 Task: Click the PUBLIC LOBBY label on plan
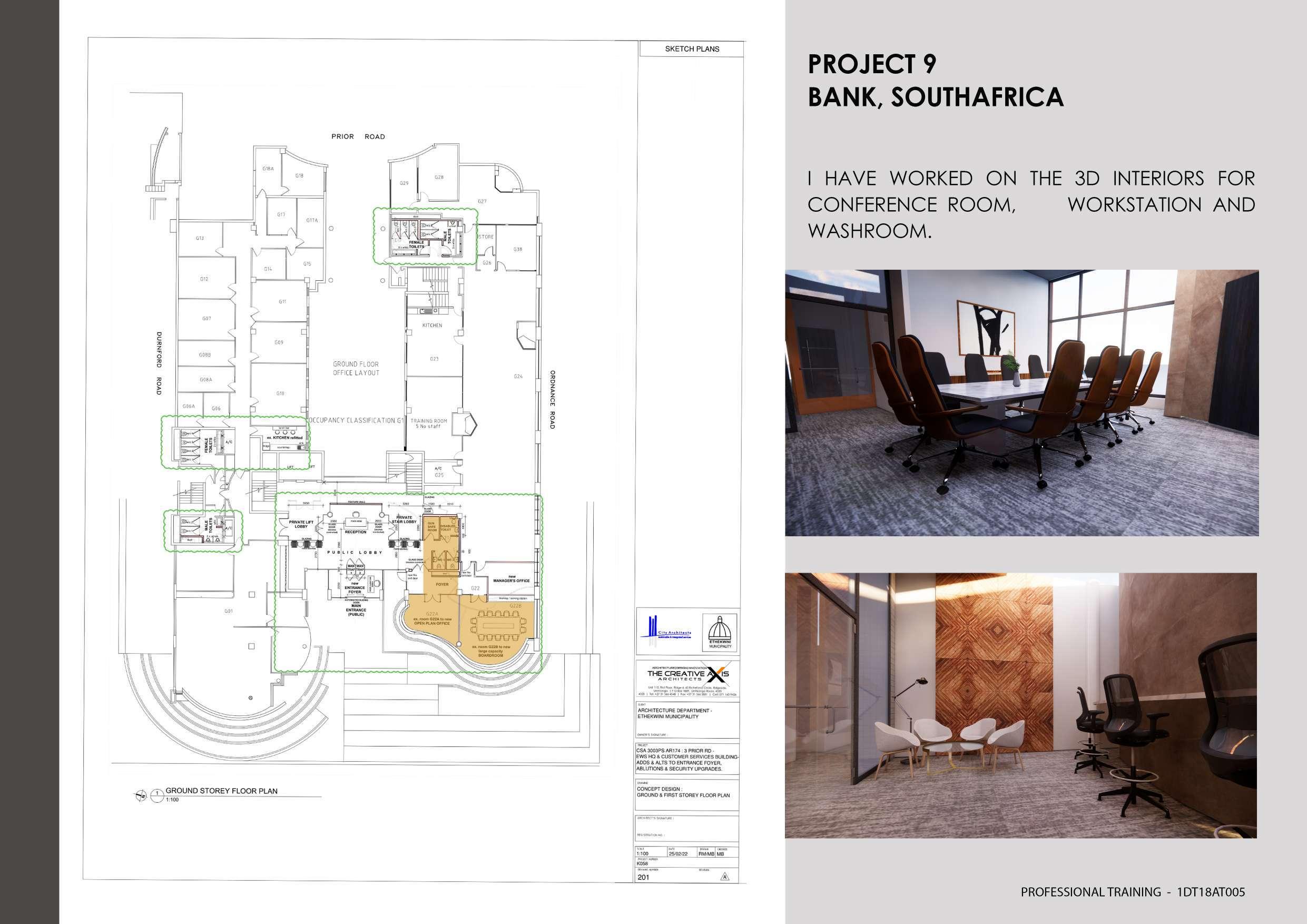354,553
